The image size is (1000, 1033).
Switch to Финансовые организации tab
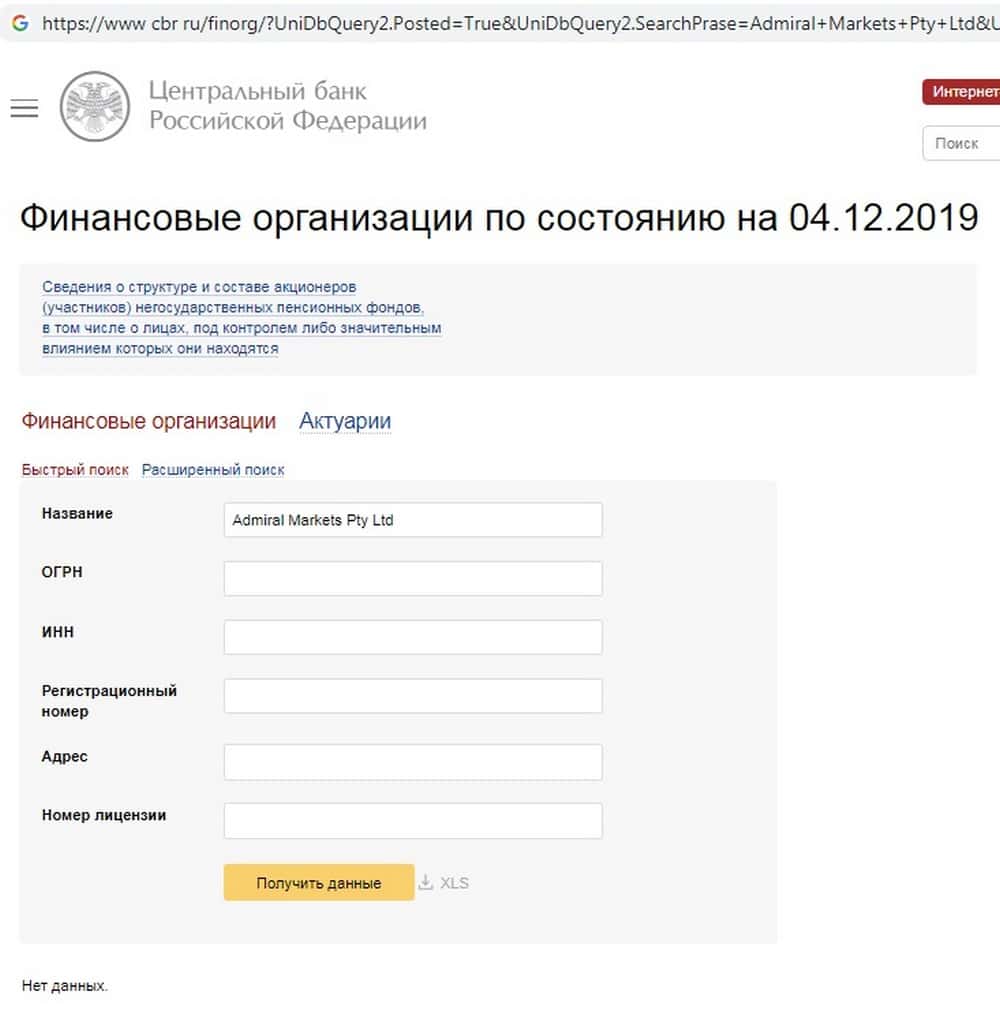(149, 421)
